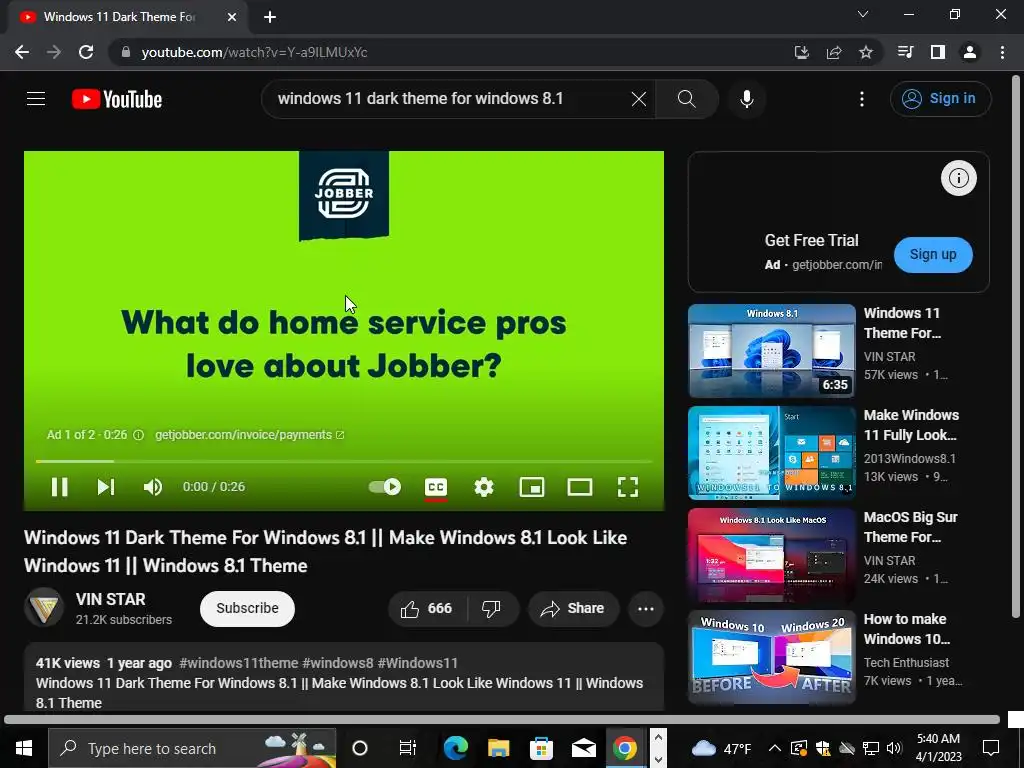Open How to make Windows 10 thumbnail
Image resolution: width=1024 pixels, height=768 pixels.
[771, 656]
